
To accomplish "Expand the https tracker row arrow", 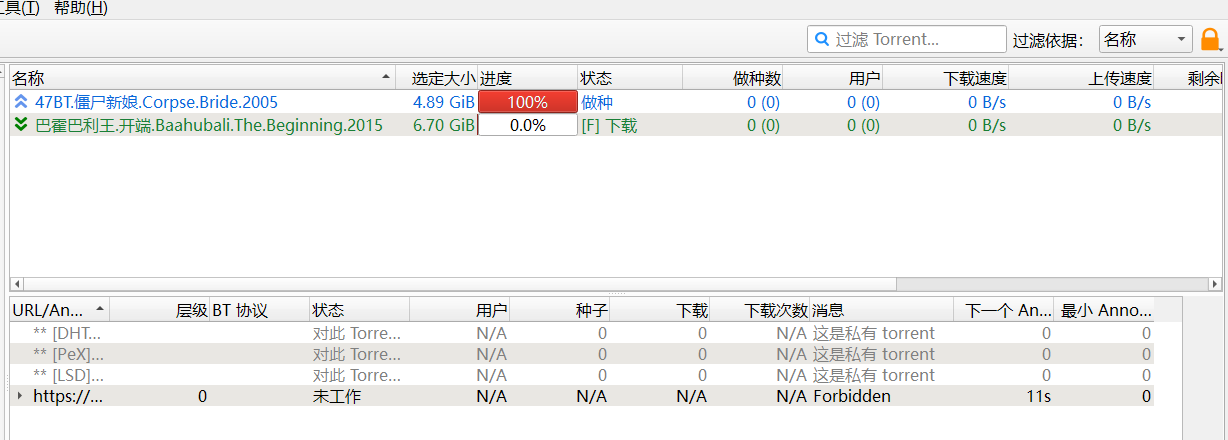I will pyautogui.click(x=20, y=396).
